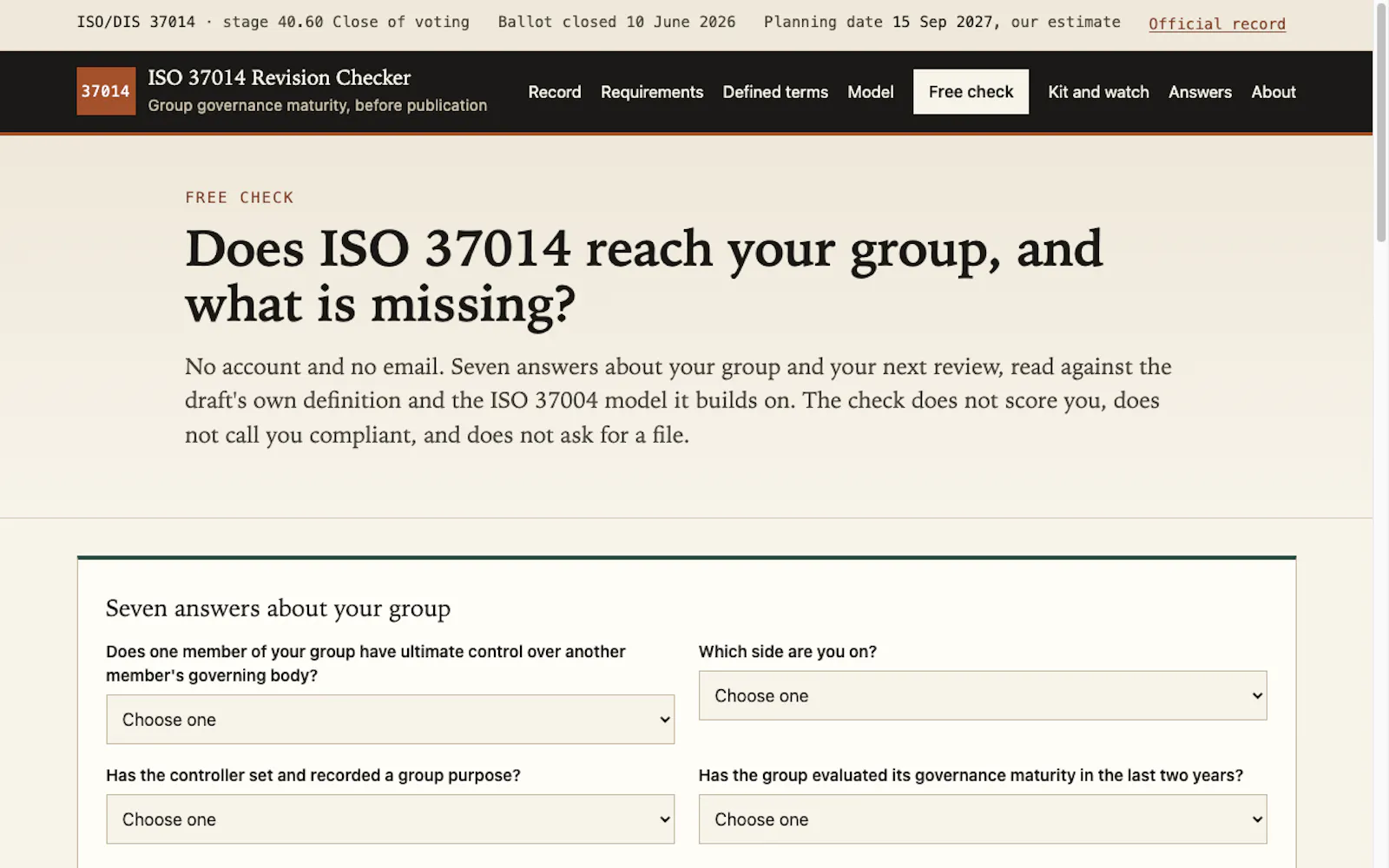Viewport: 1389px width, 868px height.
Task: Open the ultimate control dropdown
Action: [x=390, y=719]
